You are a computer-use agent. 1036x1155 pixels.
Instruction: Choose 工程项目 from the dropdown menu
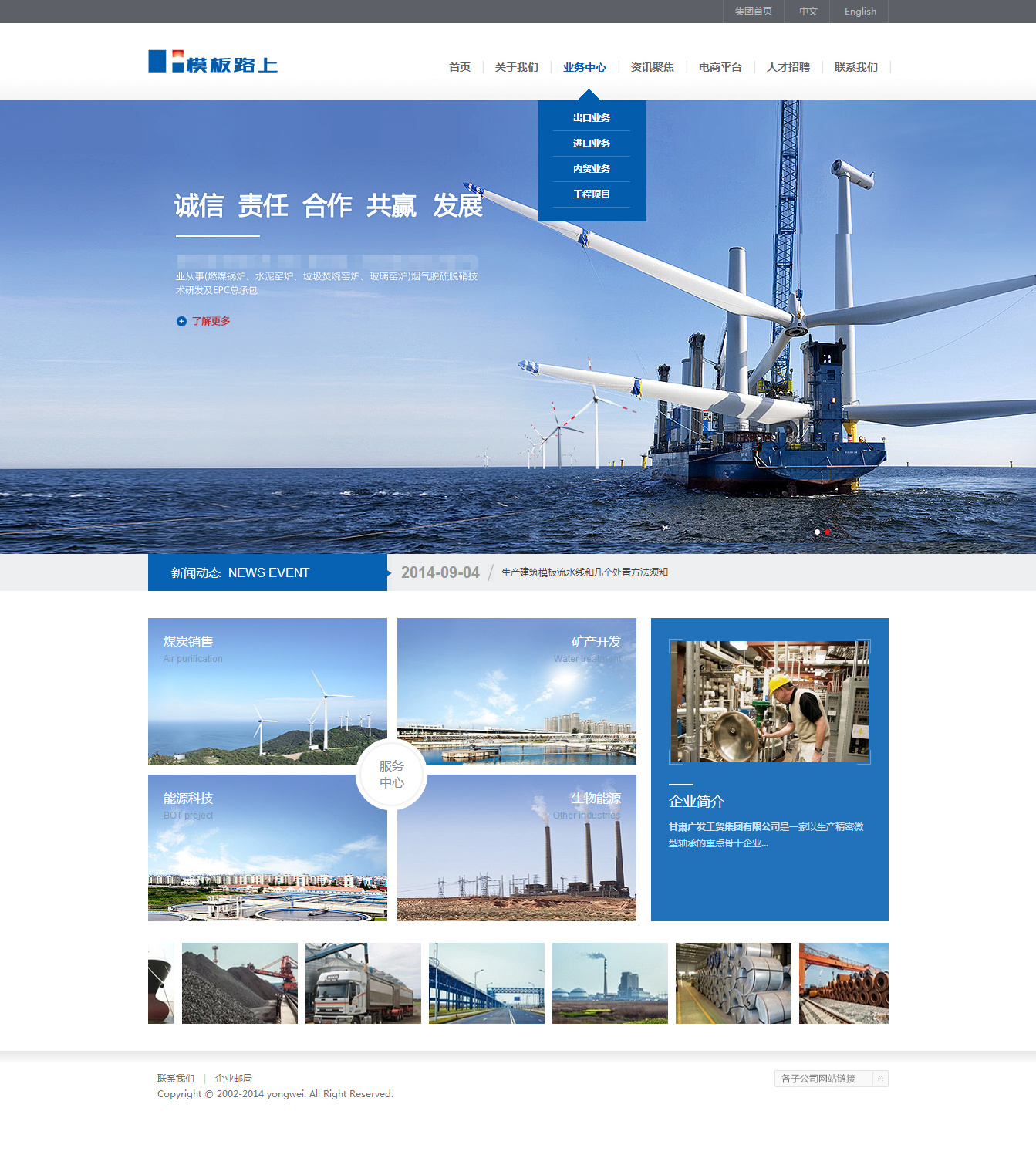592,194
